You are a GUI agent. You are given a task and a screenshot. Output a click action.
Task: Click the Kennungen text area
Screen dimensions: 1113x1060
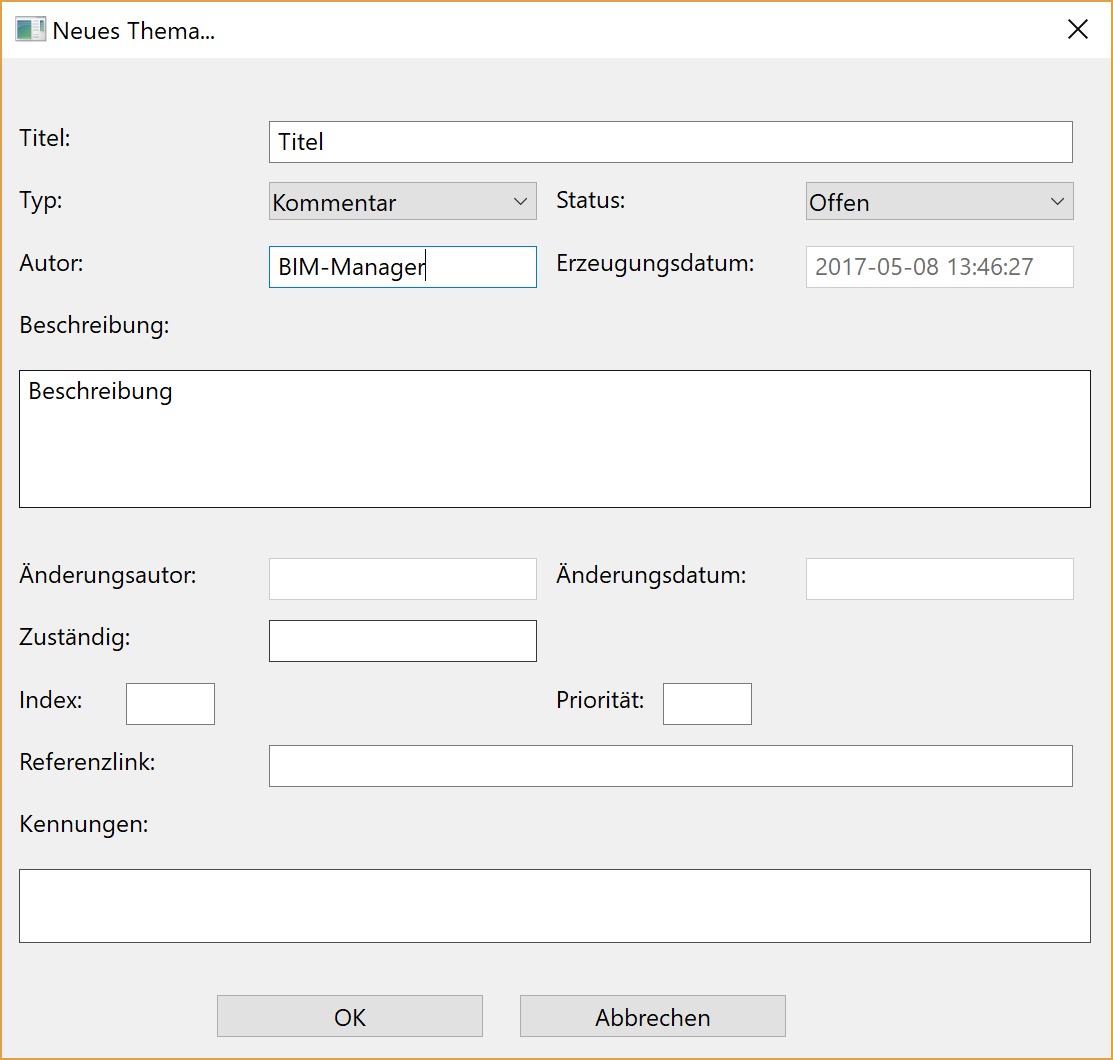(555, 906)
